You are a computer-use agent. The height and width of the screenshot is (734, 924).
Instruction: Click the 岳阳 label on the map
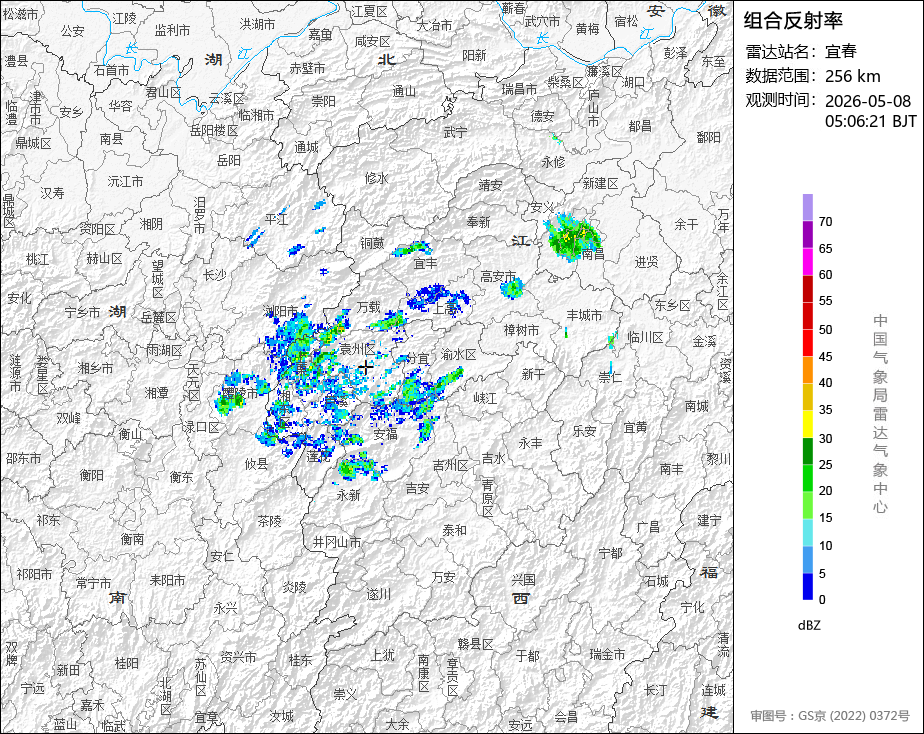pos(229,160)
